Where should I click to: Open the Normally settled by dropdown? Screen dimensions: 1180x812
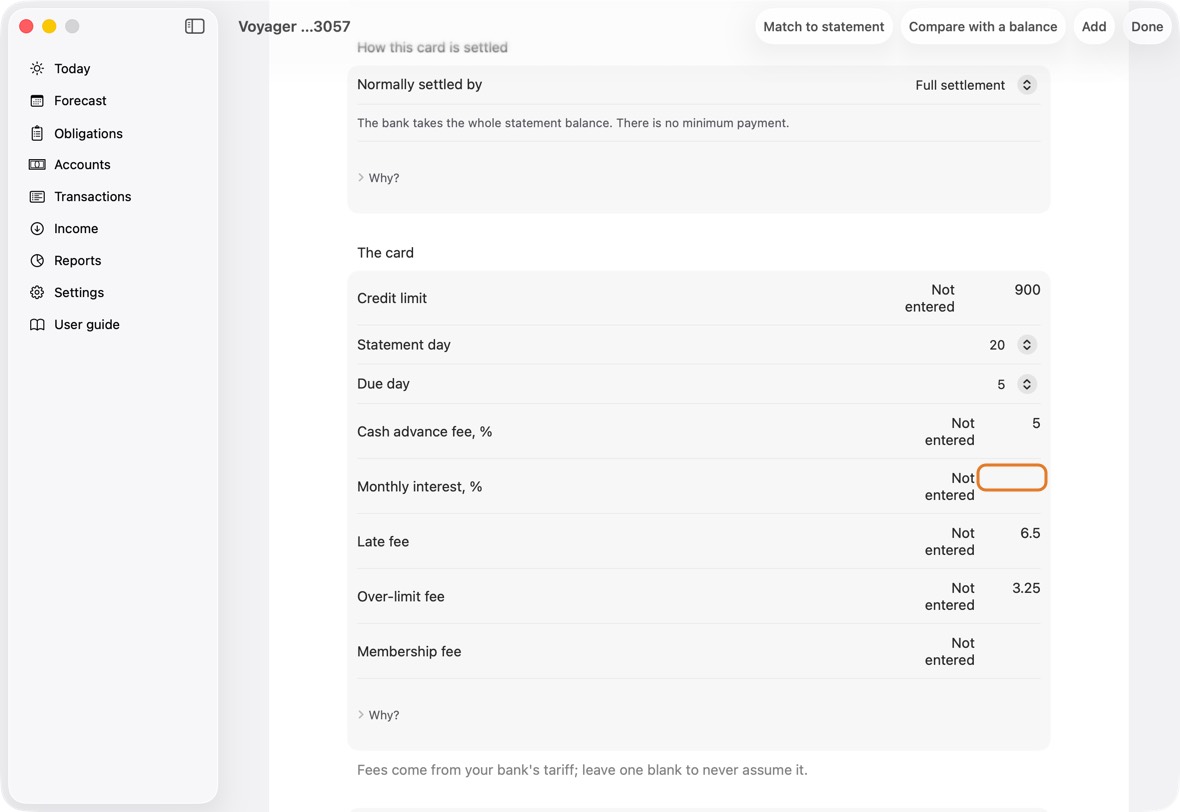(x=975, y=85)
